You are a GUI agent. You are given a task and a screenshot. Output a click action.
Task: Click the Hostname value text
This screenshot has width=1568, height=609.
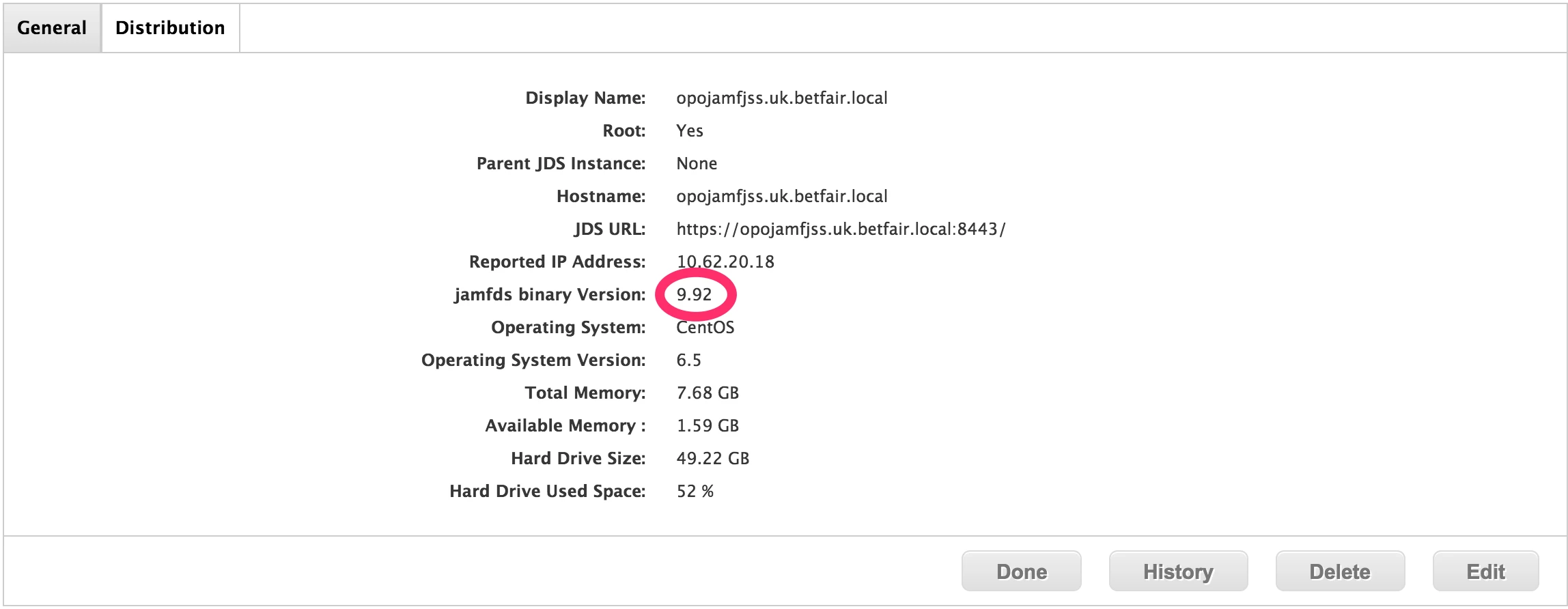point(782,197)
